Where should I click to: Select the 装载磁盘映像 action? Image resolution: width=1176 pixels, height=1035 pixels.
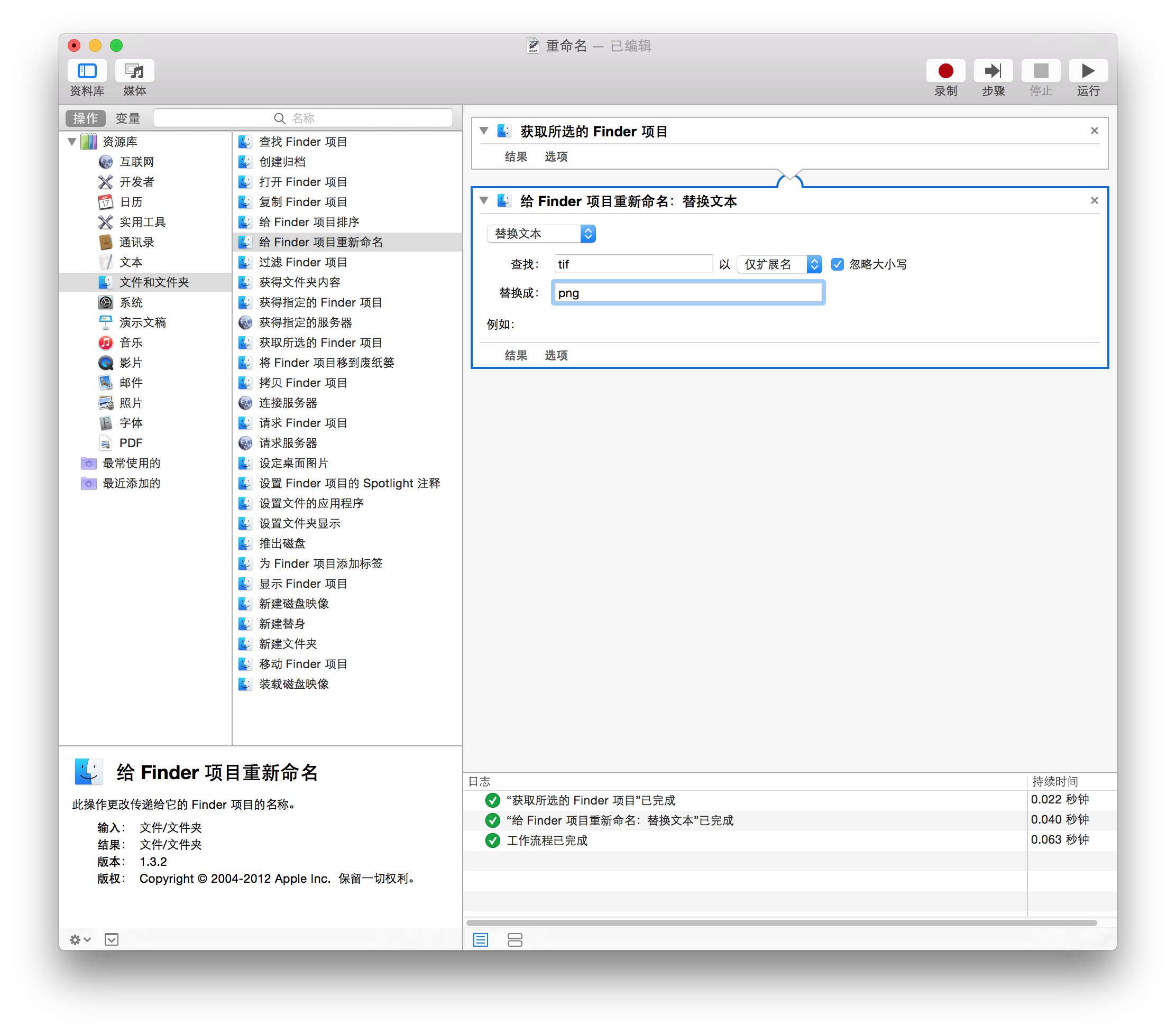pyautogui.click(x=347, y=684)
